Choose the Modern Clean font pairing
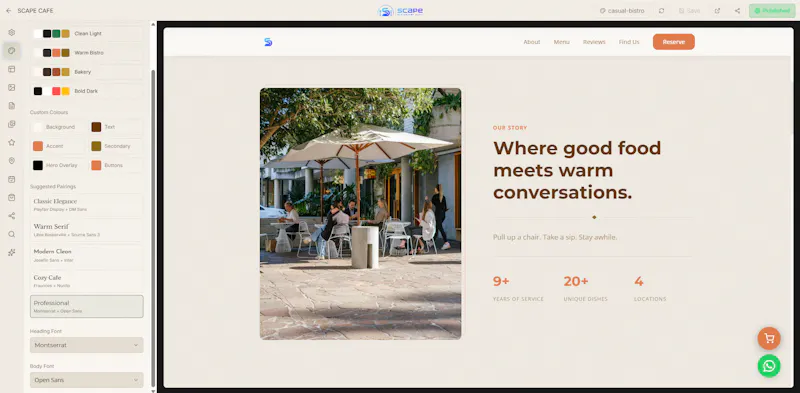800x393 pixels. [x=86, y=255]
